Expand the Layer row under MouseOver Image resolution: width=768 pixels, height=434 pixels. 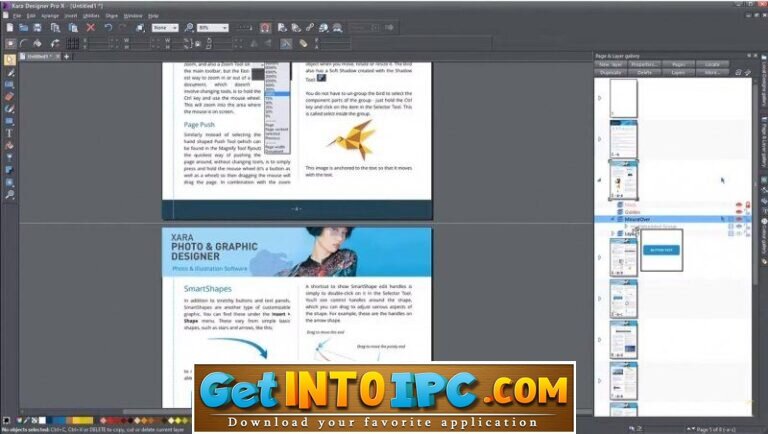click(x=613, y=234)
